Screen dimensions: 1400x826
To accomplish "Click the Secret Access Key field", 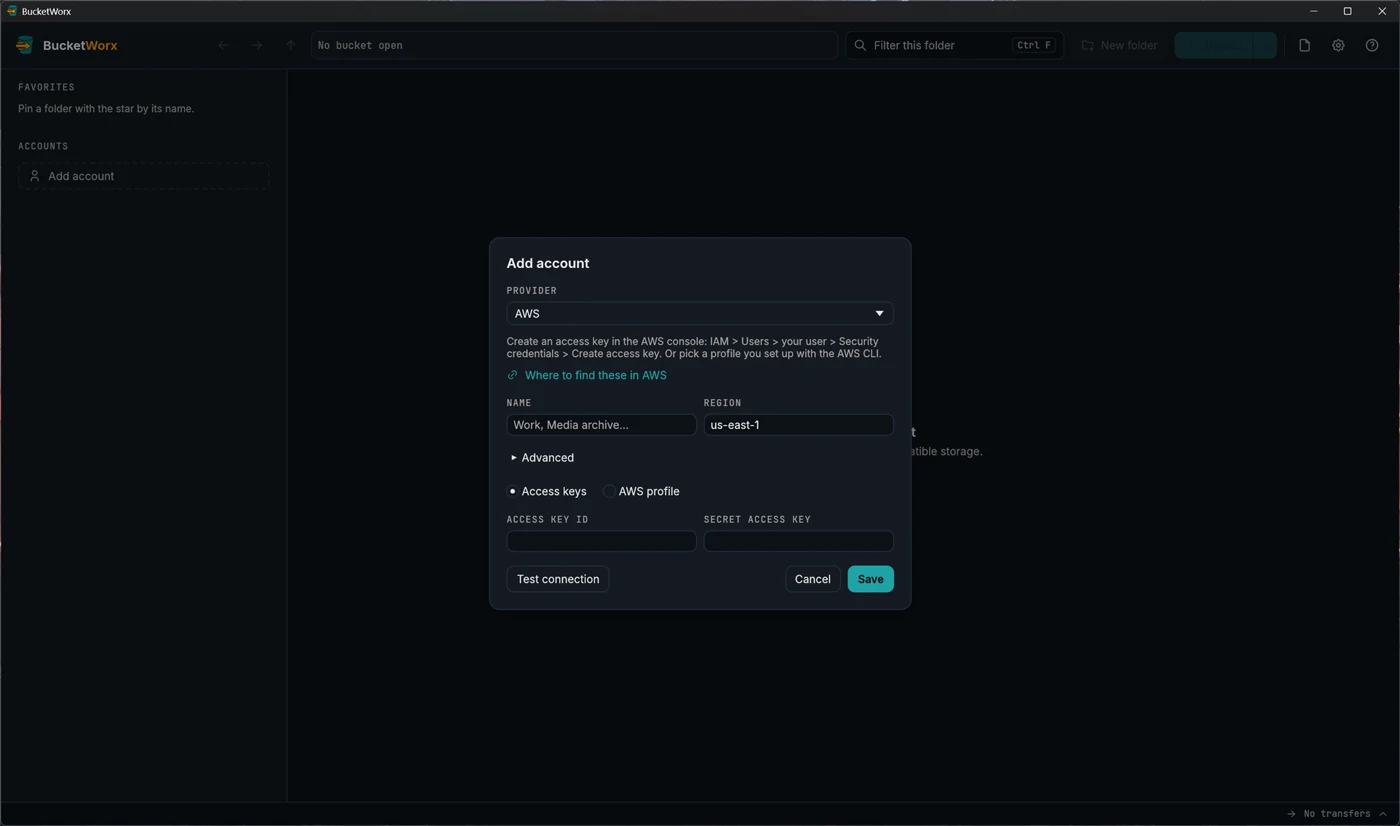I will click(x=798, y=541).
